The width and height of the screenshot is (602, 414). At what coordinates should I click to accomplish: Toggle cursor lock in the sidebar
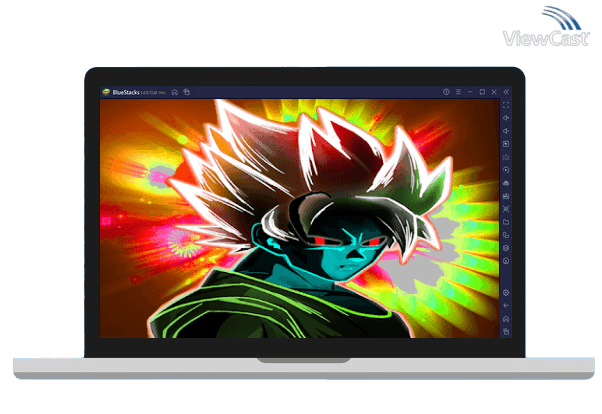point(506,144)
